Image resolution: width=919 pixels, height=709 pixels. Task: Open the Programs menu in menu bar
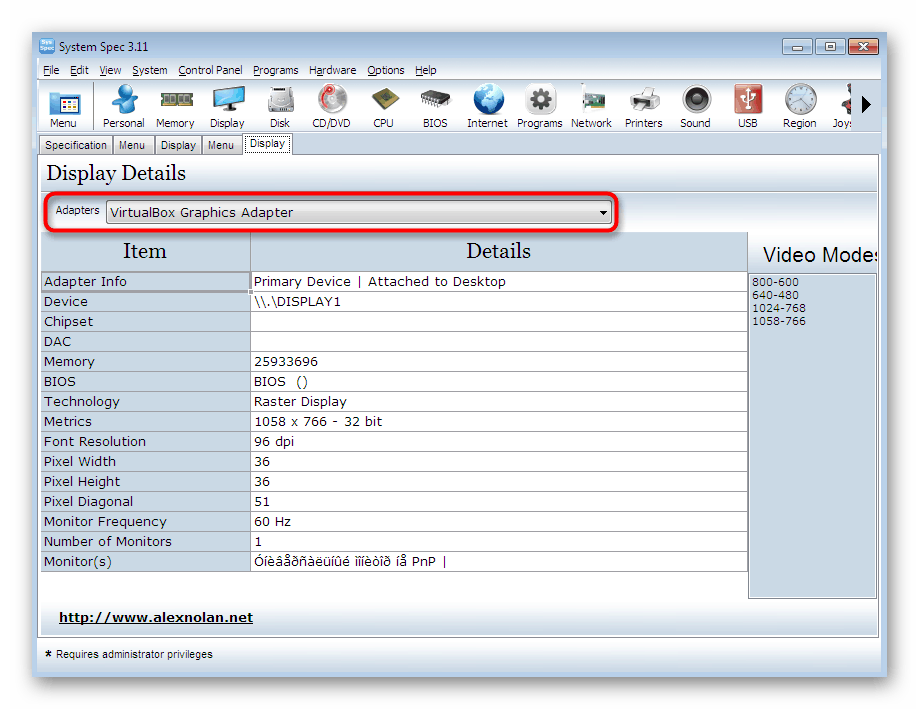pyautogui.click(x=275, y=70)
